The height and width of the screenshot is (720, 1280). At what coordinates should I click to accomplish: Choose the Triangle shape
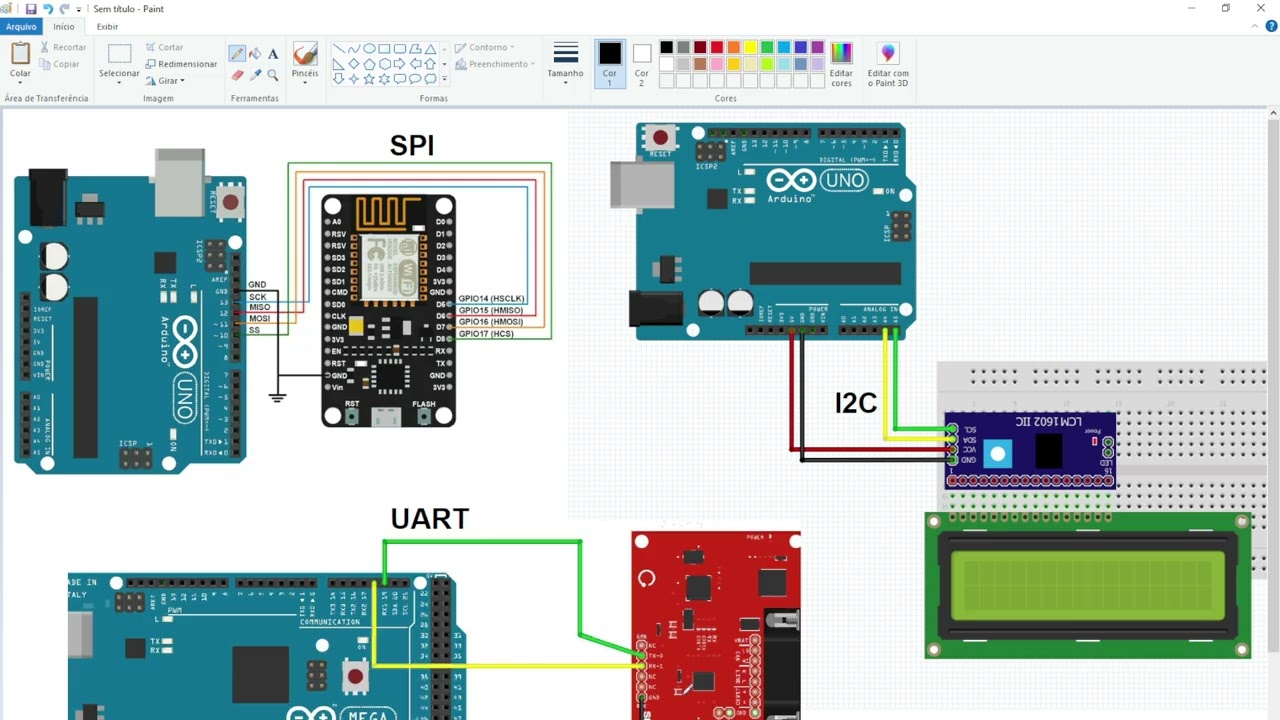[431, 49]
